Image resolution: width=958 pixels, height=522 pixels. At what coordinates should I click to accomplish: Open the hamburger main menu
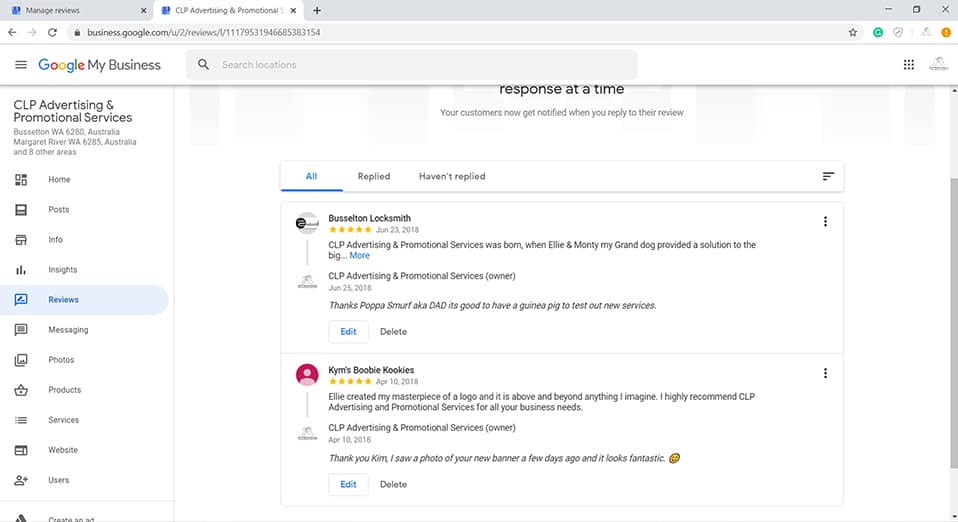(x=21, y=65)
